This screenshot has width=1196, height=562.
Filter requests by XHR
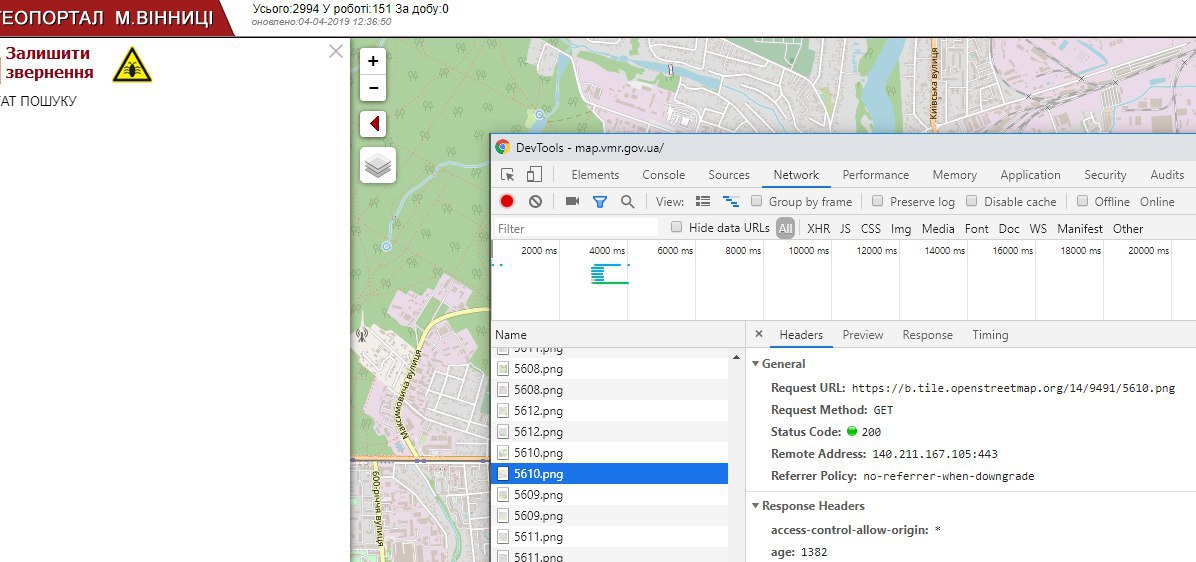point(818,228)
